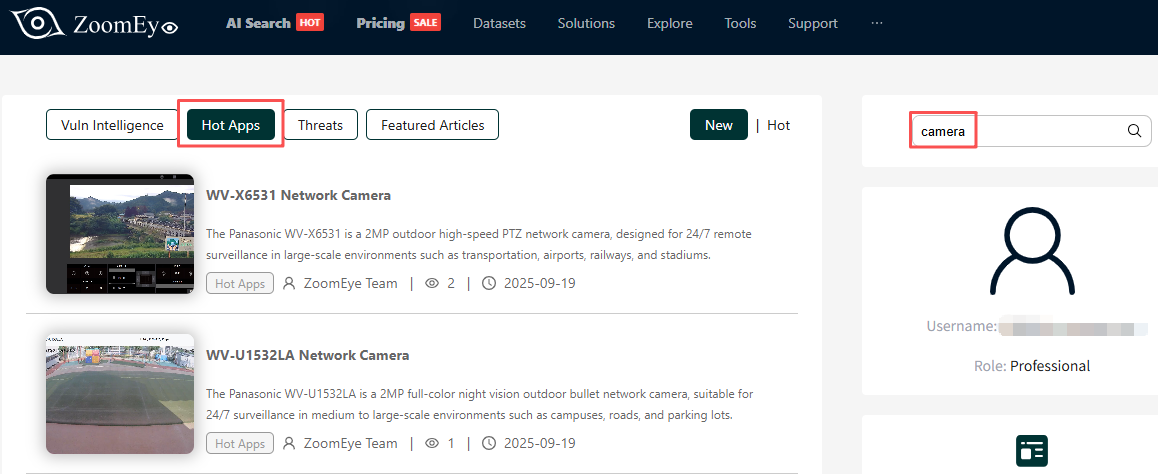Click the green list panel icon

click(1032, 450)
